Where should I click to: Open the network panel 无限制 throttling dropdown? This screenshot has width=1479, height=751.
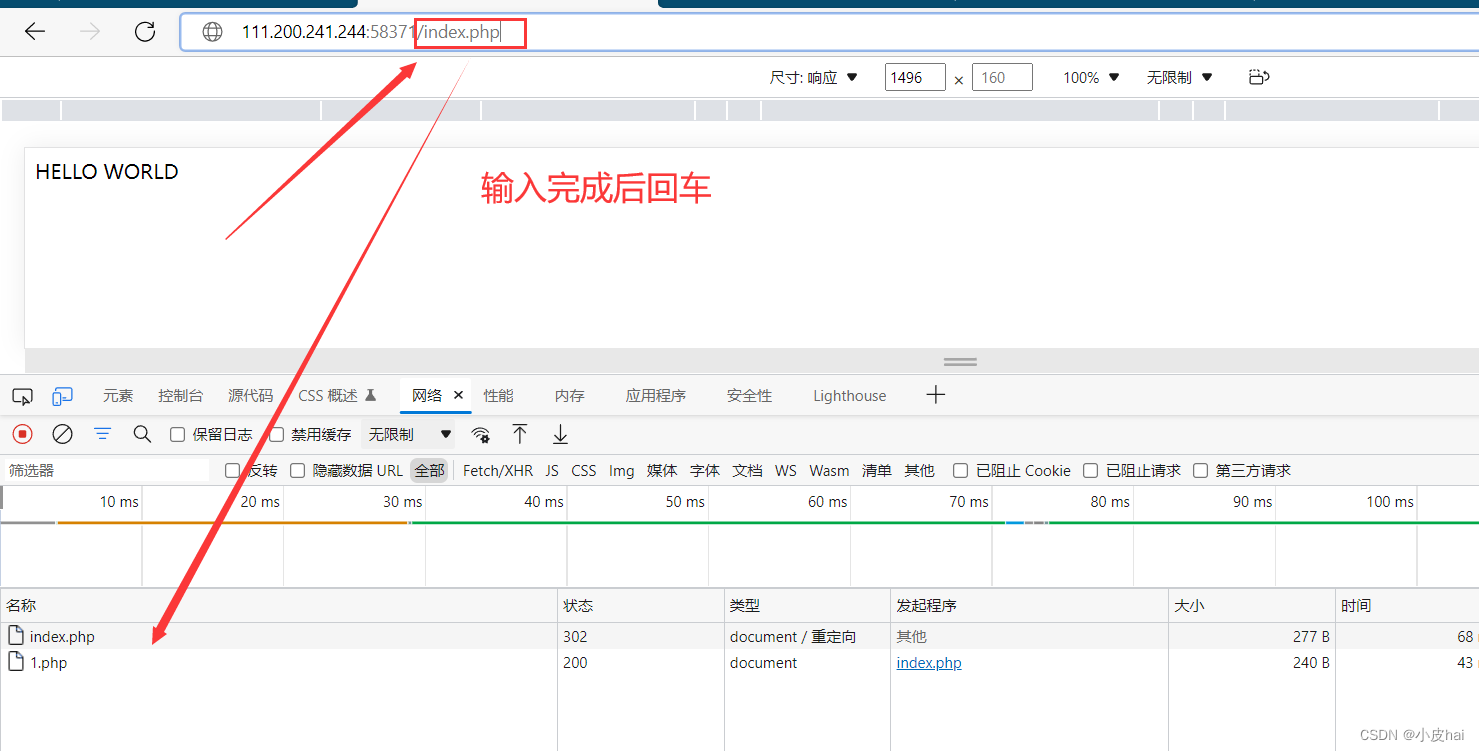[x=411, y=435]
